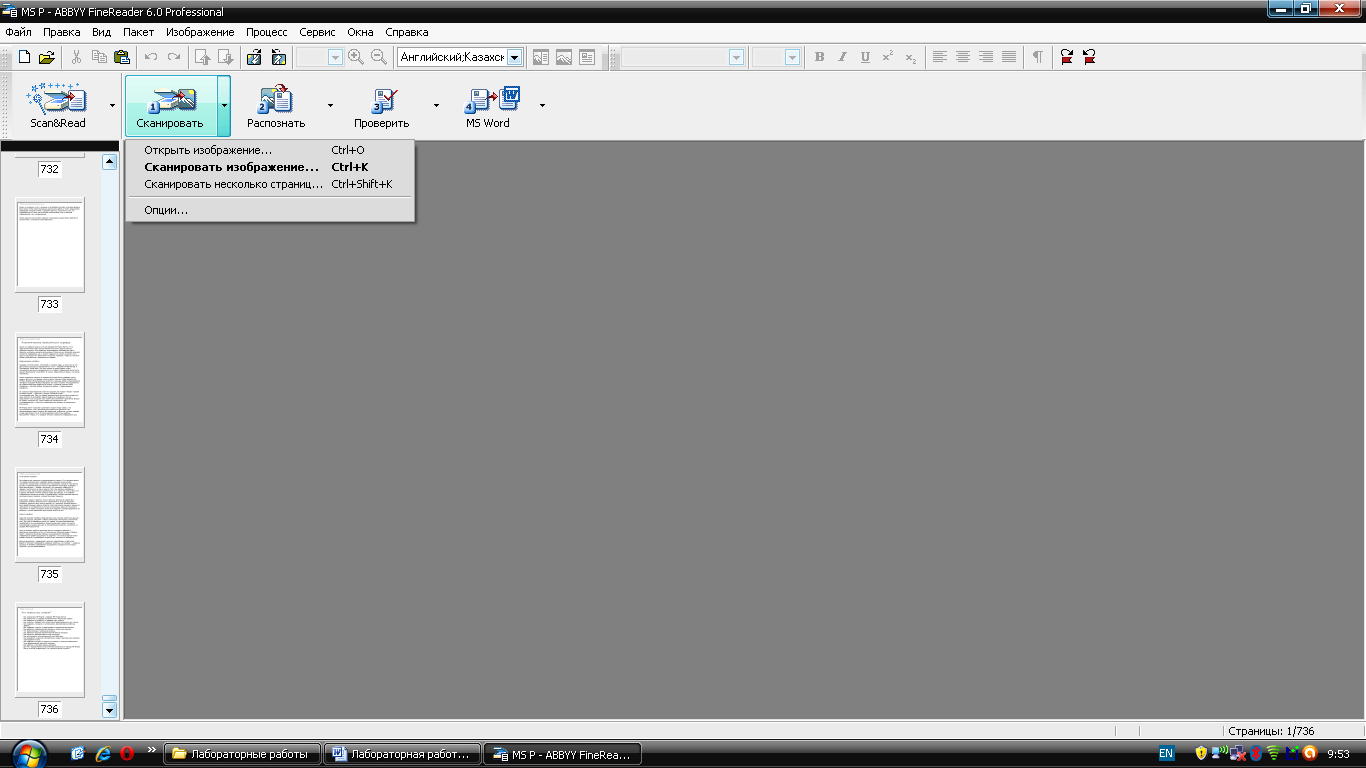Click the Windows Start orb
The height and width of the screenshot is (768, 1366).
point(27,753)
